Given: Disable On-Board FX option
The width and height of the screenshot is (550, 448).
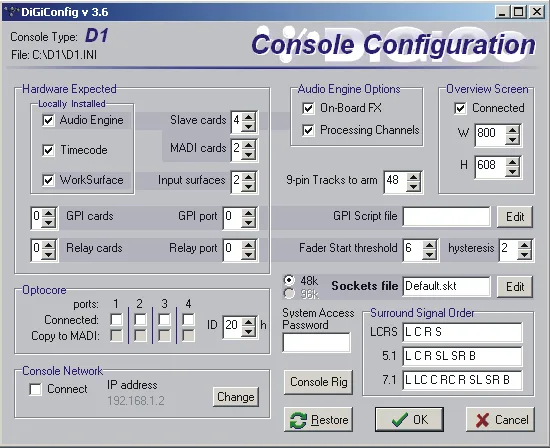Looking at the screenshot, I should pos(308,108).
